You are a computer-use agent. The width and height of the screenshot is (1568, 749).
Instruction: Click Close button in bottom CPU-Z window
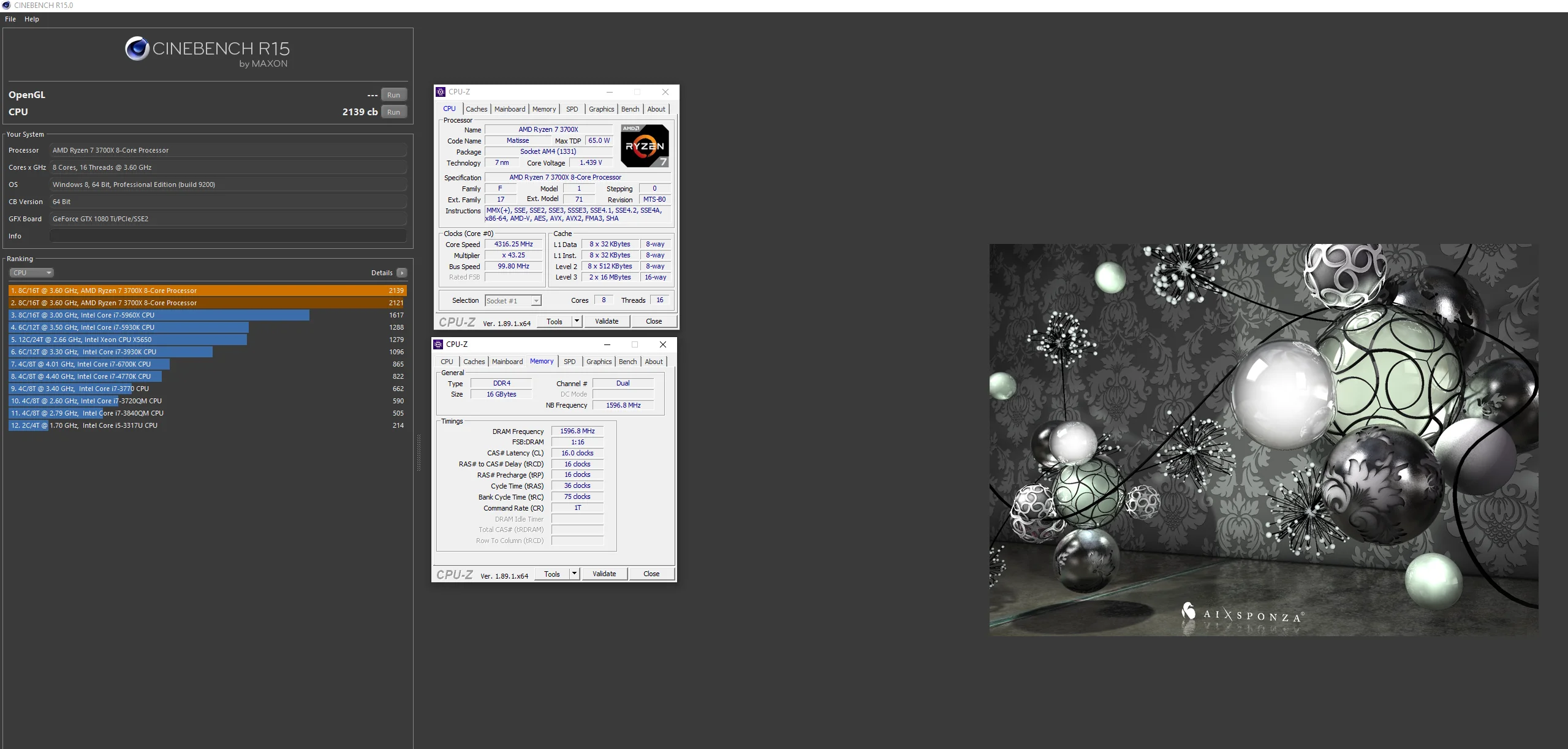[651, 574]
